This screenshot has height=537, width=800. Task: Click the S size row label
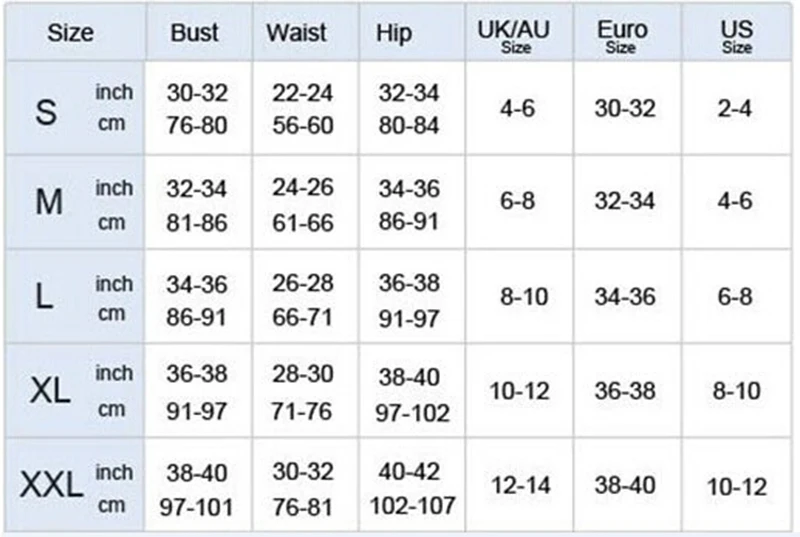pyautogui.click(x=46, y=112)
